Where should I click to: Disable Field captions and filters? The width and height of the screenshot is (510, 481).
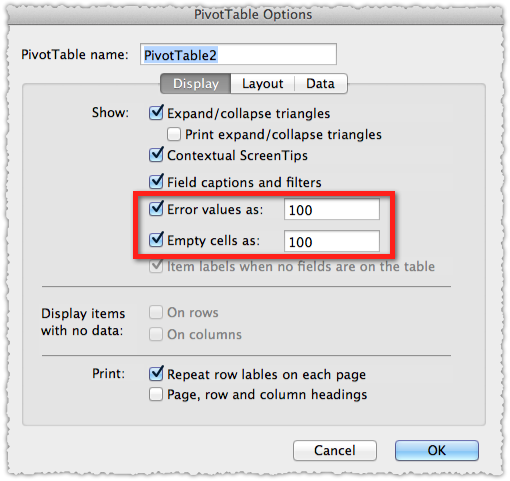(156, 182)
